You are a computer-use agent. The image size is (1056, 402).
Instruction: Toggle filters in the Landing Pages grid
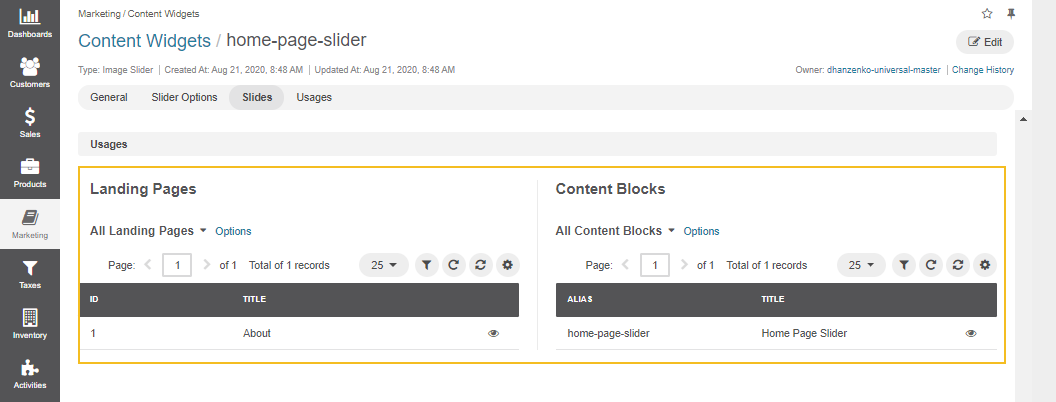(426, 265)
